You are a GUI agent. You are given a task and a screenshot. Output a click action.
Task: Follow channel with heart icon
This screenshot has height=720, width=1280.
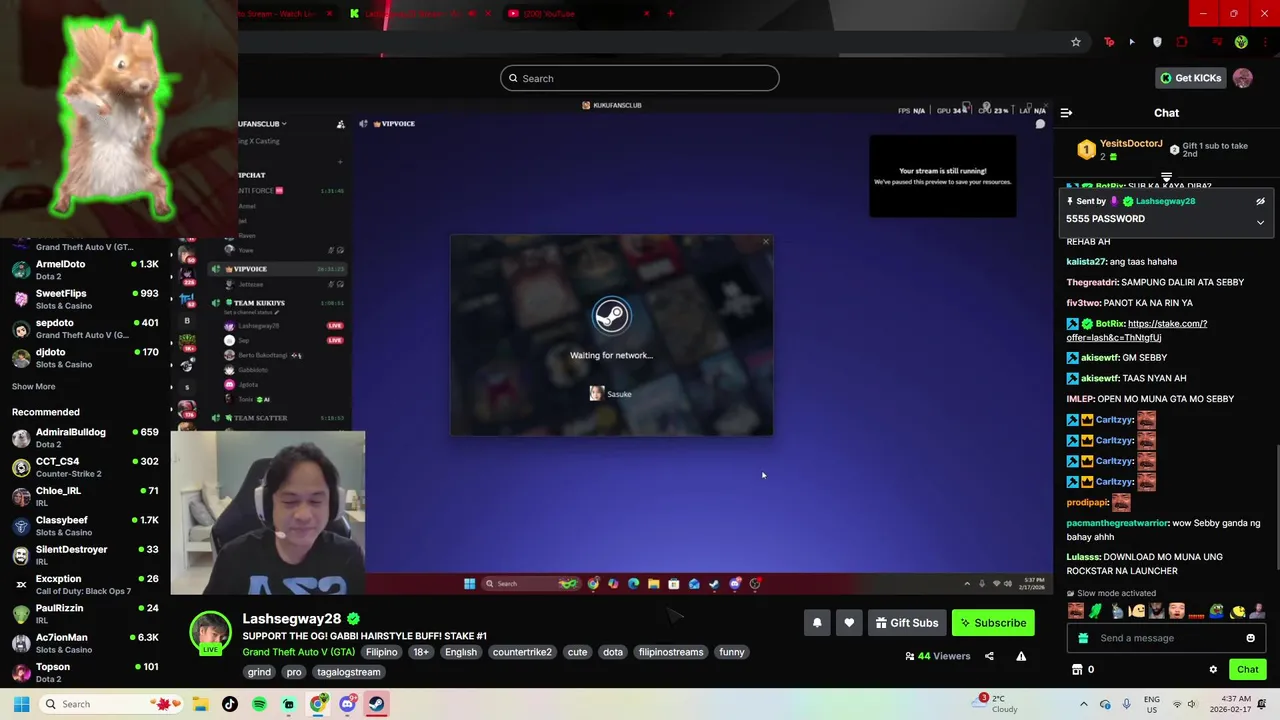849,623
